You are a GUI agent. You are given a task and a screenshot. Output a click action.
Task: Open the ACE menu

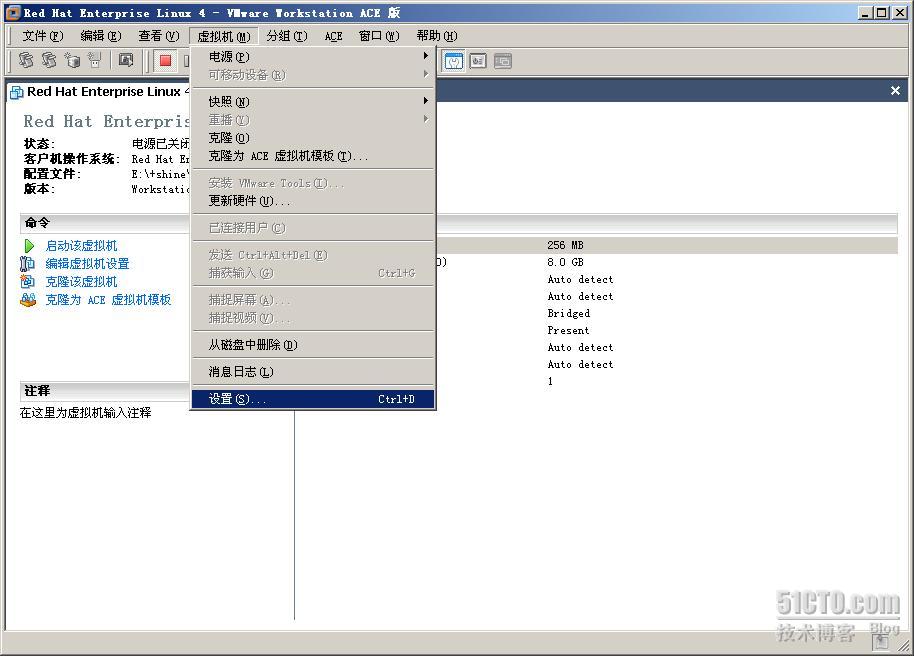333,36
